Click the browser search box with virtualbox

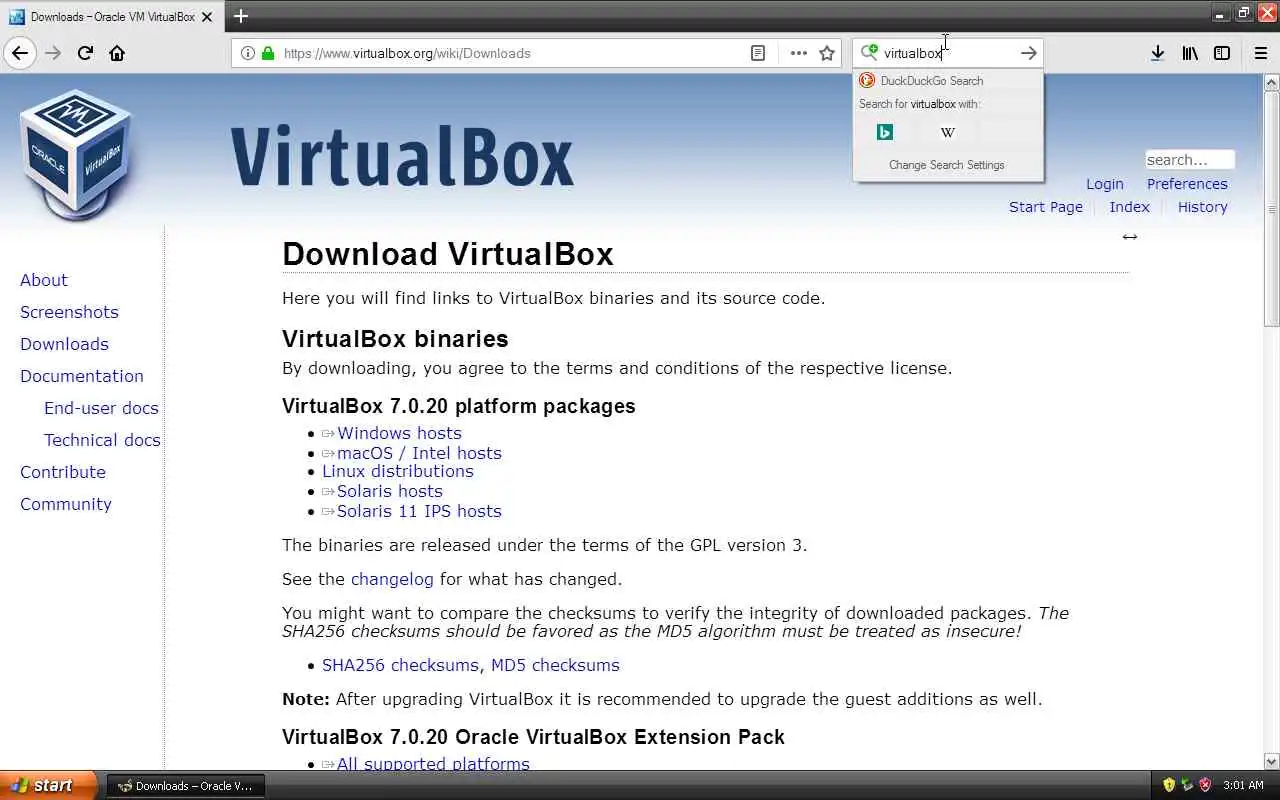point(945,53)
